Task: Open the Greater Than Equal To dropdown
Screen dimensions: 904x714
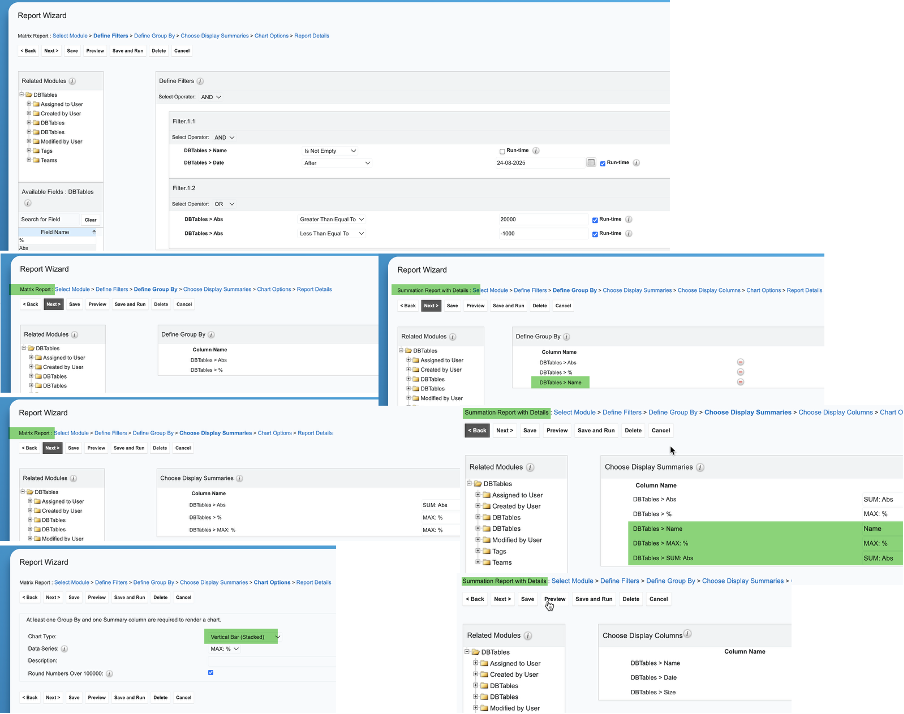Action: point(332,219)
